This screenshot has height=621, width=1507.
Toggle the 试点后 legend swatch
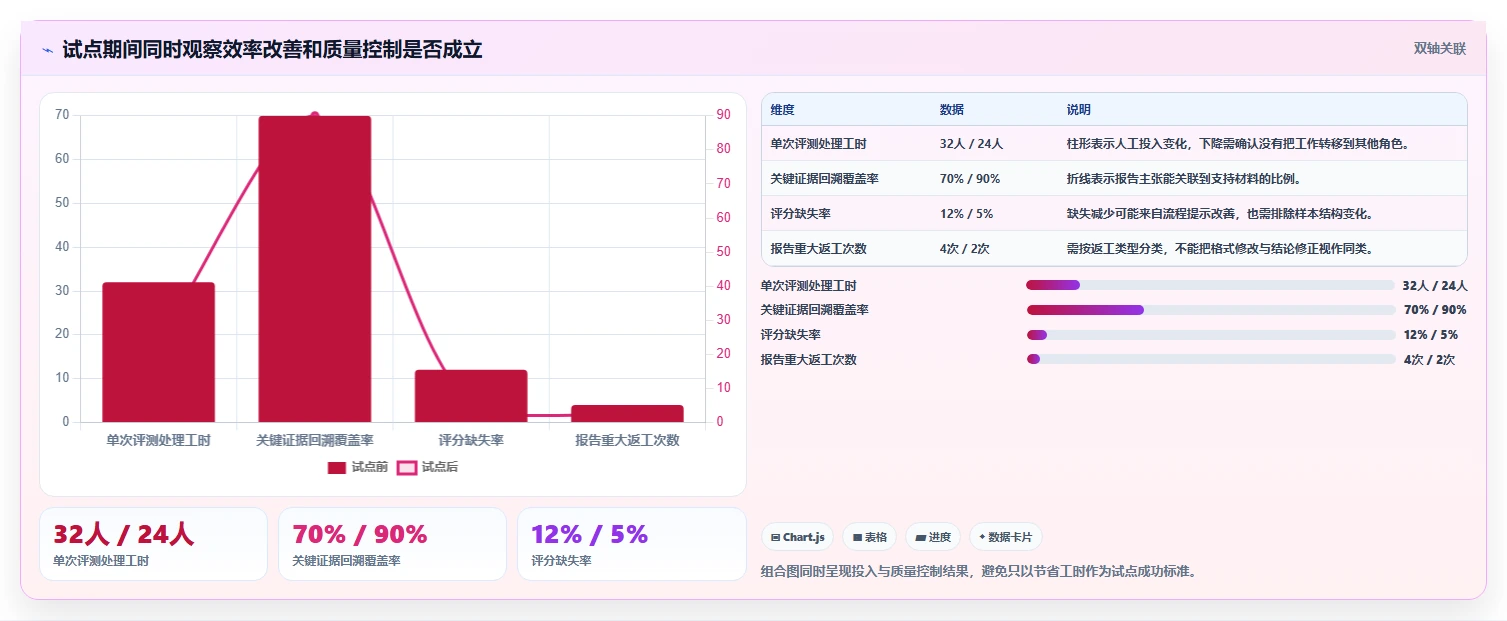coord(407,467)
